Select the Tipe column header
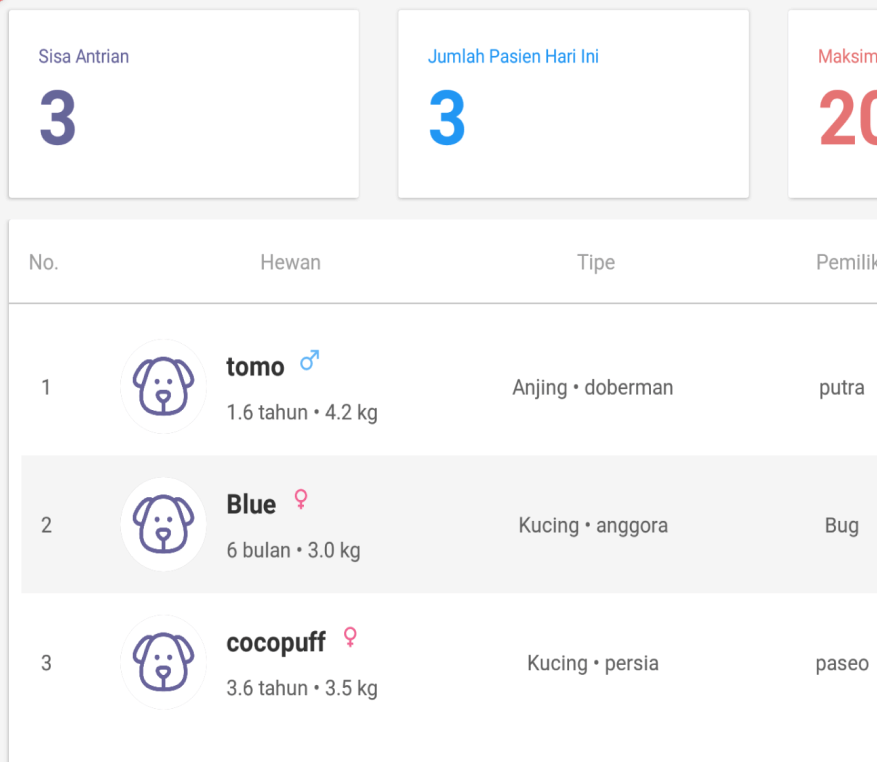Image resolution: width=877 pixels, height=762 pixels. (596, 262)
